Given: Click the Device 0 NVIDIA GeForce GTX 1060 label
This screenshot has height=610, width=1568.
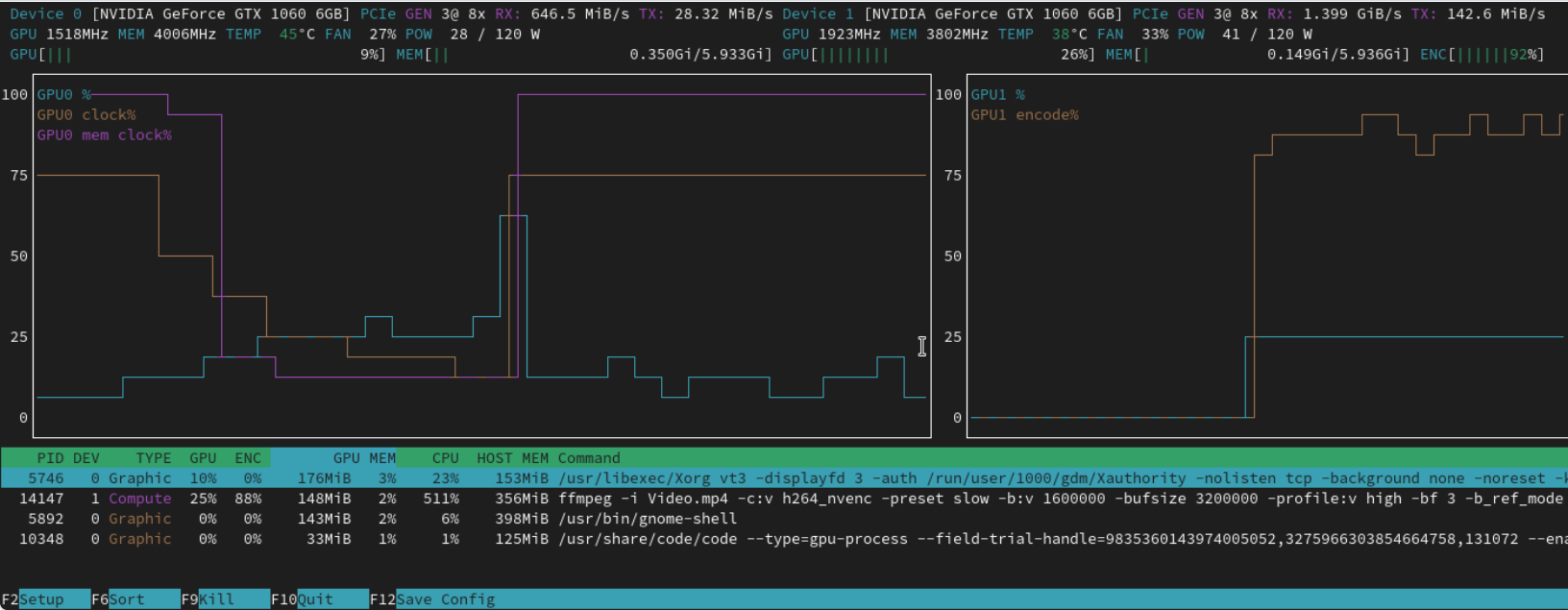Looking at the screenshot, I should [181, 13].
